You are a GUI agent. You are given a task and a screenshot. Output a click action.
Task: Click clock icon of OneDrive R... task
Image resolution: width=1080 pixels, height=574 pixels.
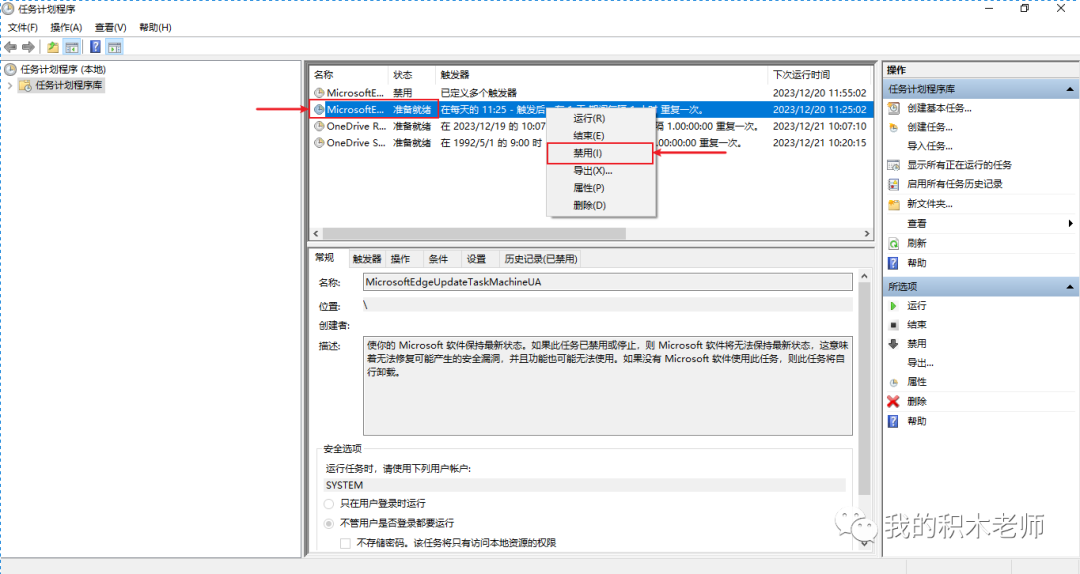[319, 126]
